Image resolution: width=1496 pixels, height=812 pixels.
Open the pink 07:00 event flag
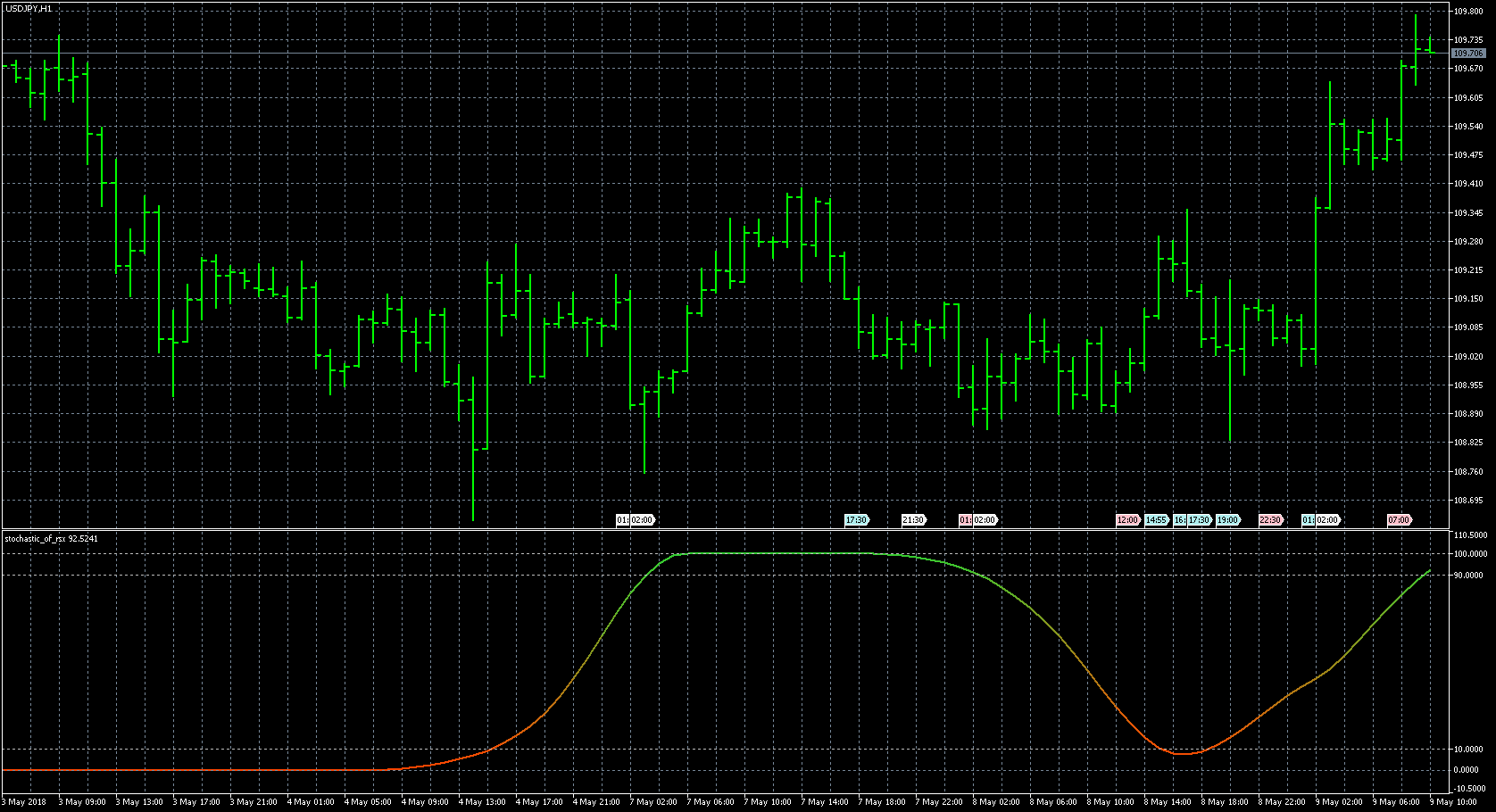(x=1399, y=520)
